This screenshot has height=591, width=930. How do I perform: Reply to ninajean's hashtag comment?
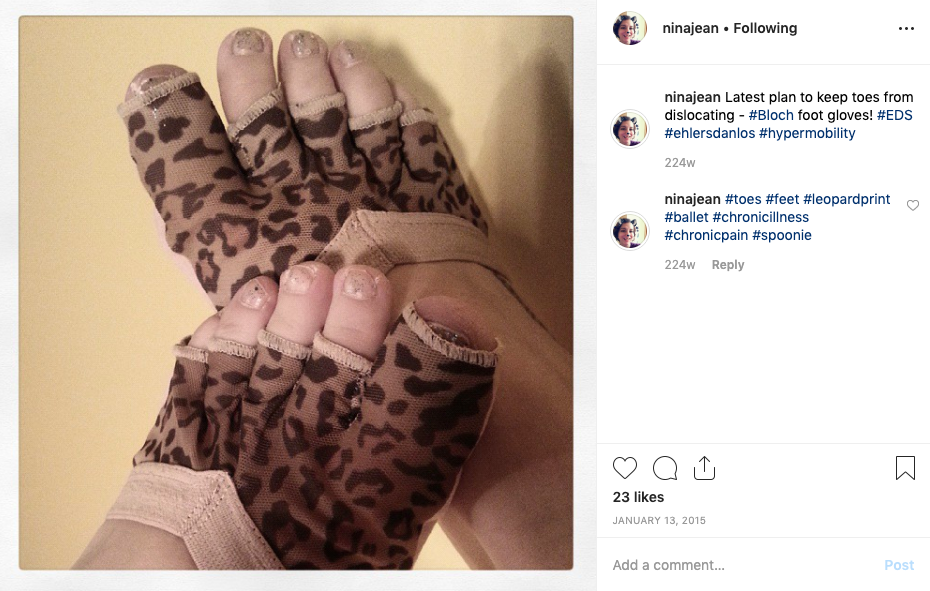(728, 265)
